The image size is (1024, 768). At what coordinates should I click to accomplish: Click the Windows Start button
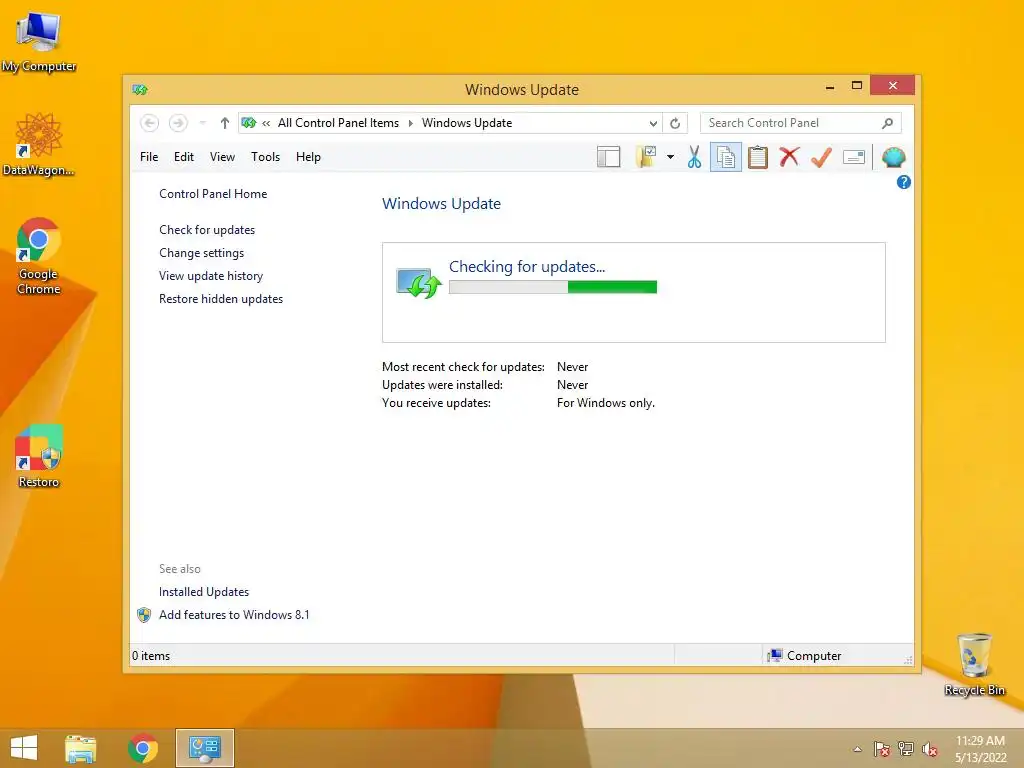[x=24, y=748]
